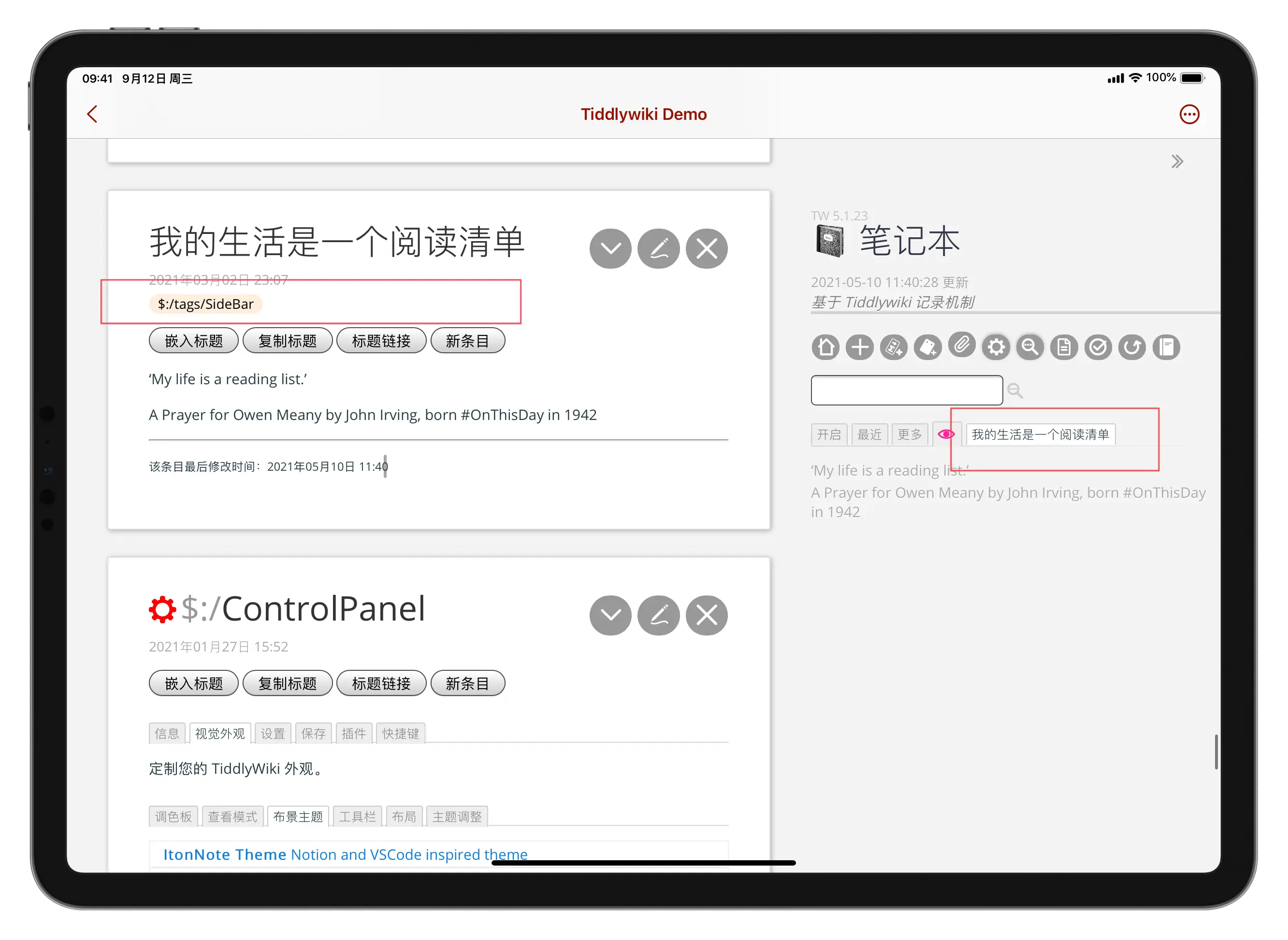Click the document page icon in the sidebar
Image resolution: width=1288 pixels, height=940 pixels.
point(1064,347)
